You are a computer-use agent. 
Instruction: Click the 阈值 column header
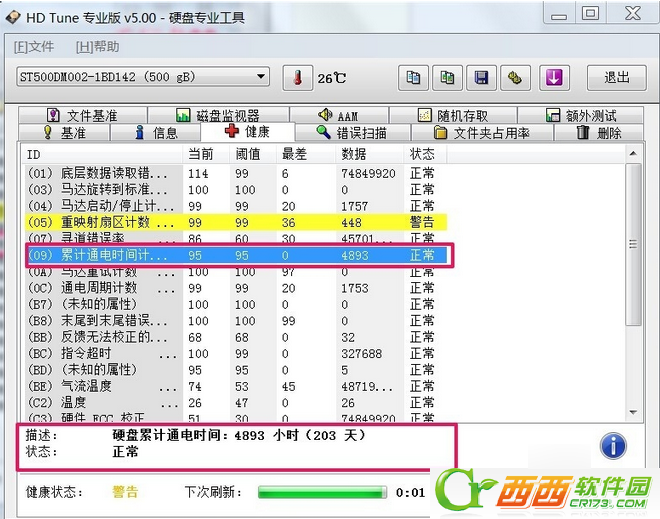tap(253, 154)
